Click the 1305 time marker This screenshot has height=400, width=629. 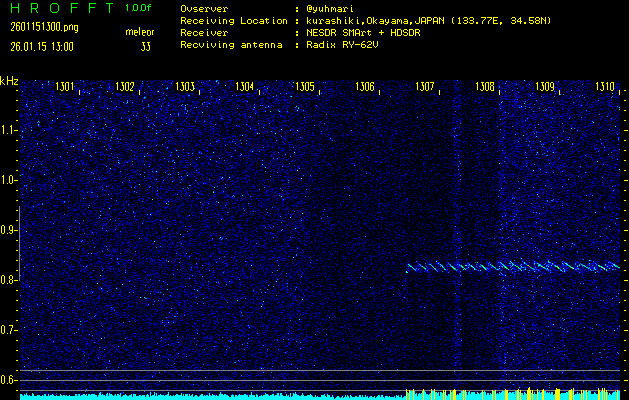point(305,87)
